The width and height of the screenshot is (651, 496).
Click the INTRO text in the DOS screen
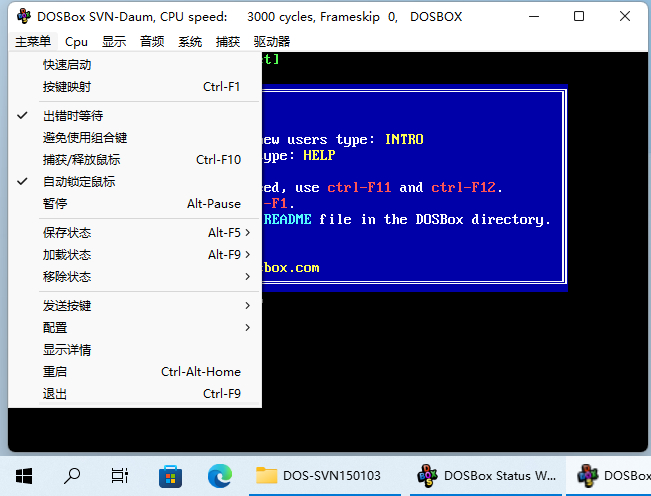coord(404,139)
